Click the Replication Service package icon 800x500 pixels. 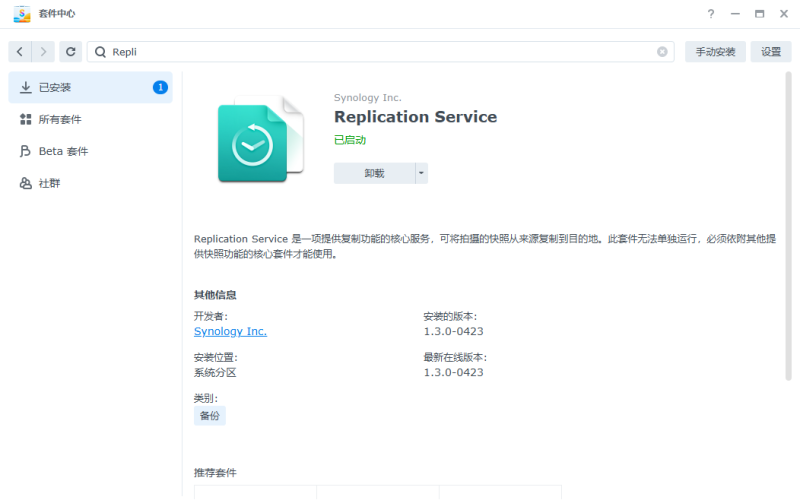(x=261, y=139)
